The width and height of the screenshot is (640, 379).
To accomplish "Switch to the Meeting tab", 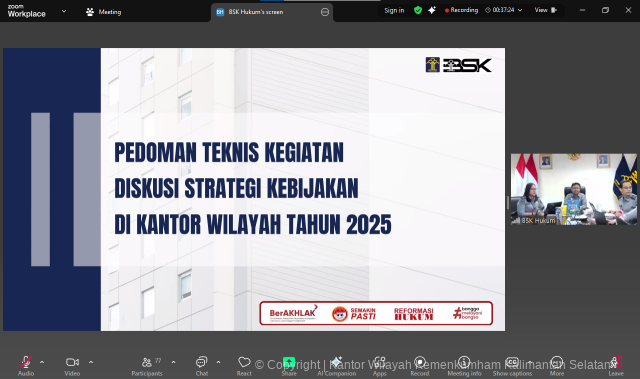I will (x=104, y=12).
